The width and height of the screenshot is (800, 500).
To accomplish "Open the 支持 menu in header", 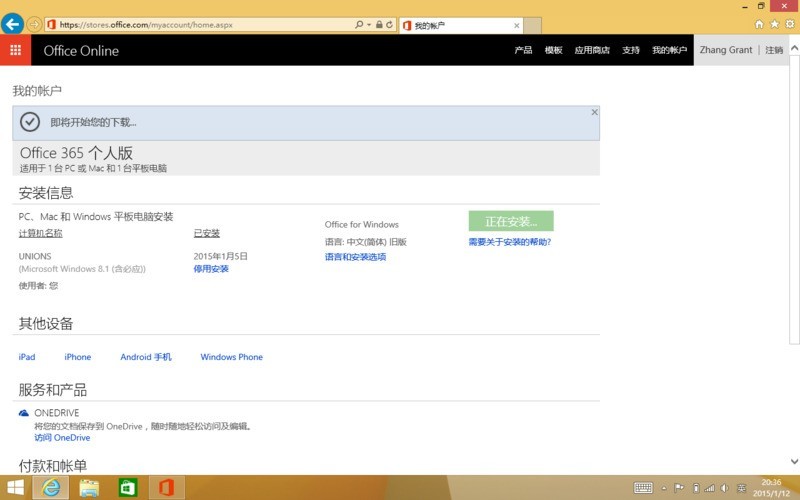I will point(631,50).
